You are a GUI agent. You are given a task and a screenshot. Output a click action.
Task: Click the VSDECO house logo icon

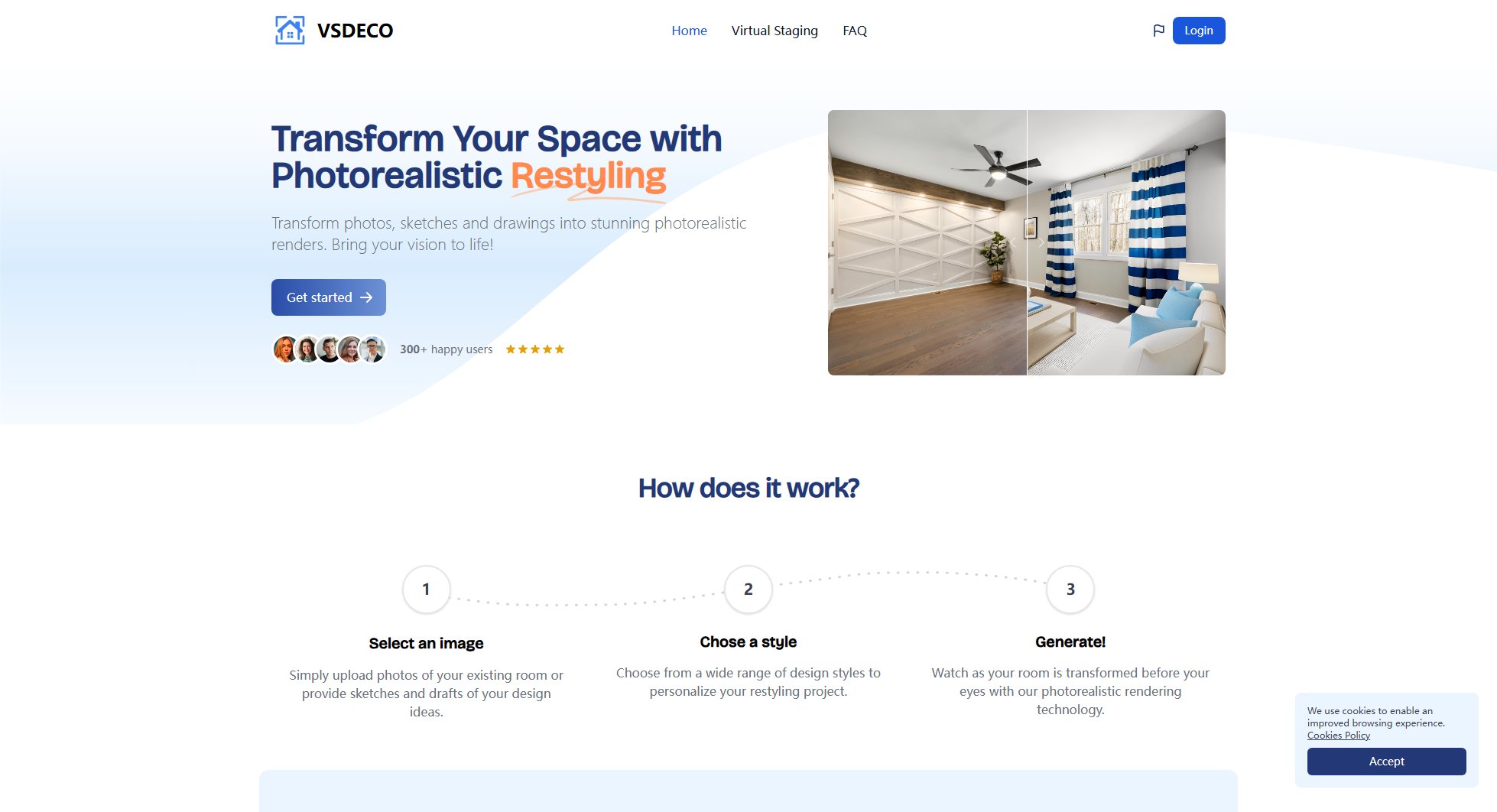[x=290, y=31]
